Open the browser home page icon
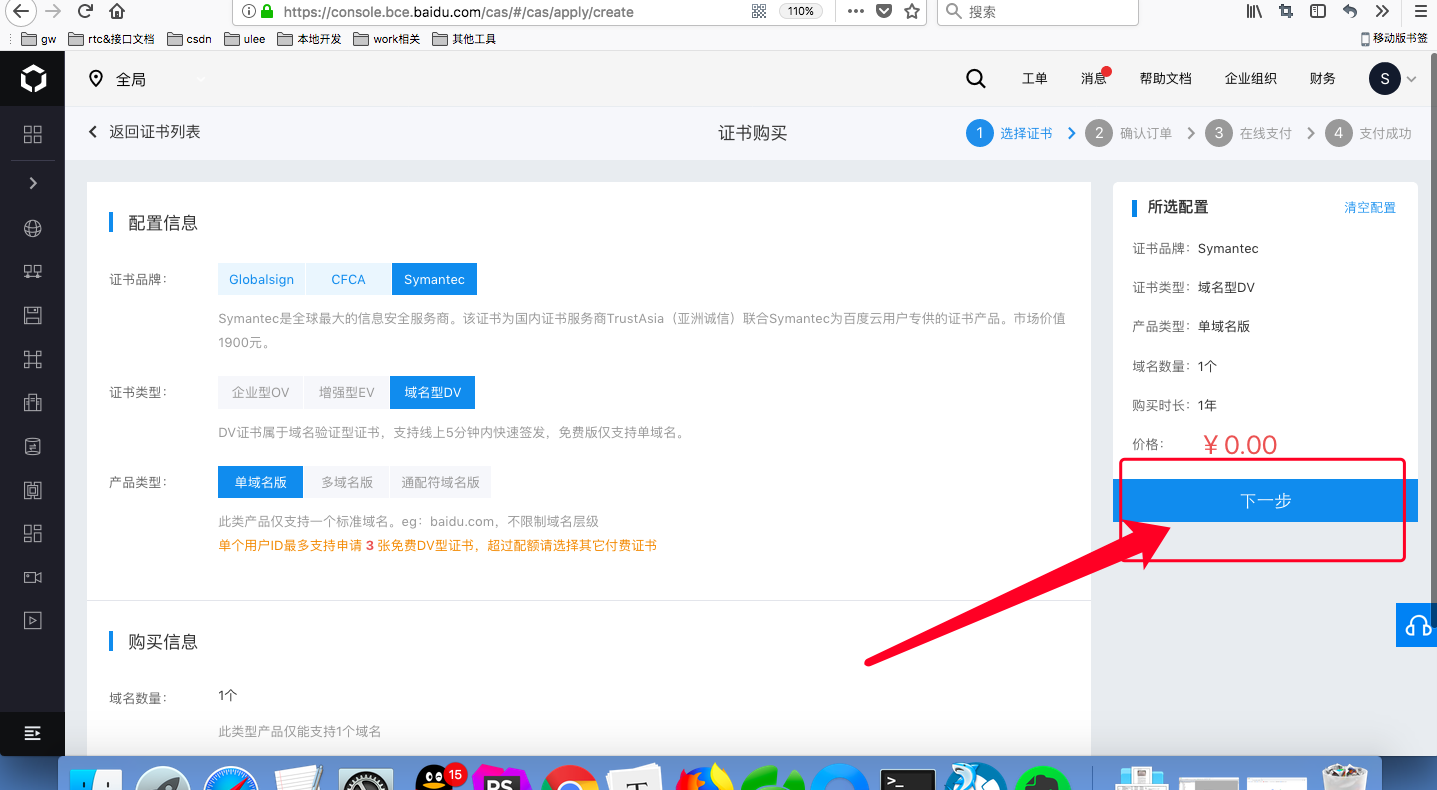 pos(117,12)
